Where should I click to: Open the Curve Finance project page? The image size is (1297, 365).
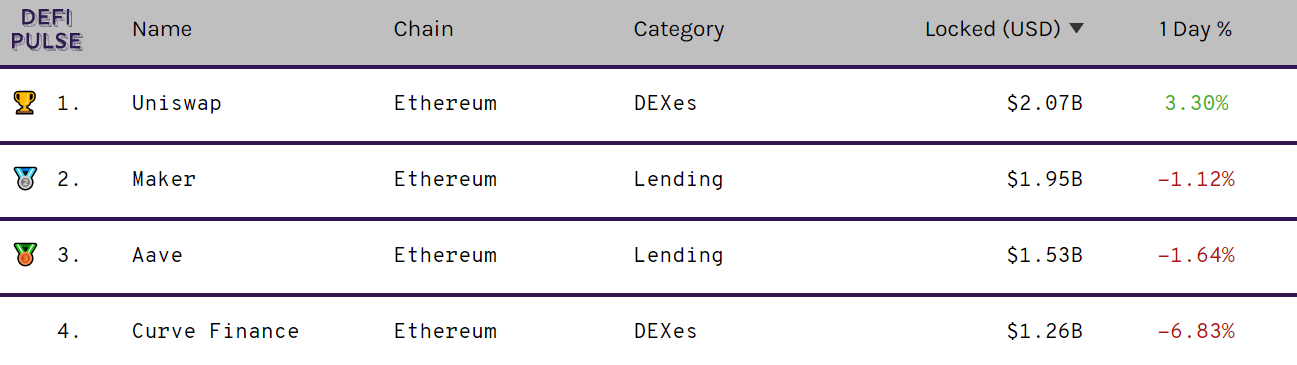[216, 331]
